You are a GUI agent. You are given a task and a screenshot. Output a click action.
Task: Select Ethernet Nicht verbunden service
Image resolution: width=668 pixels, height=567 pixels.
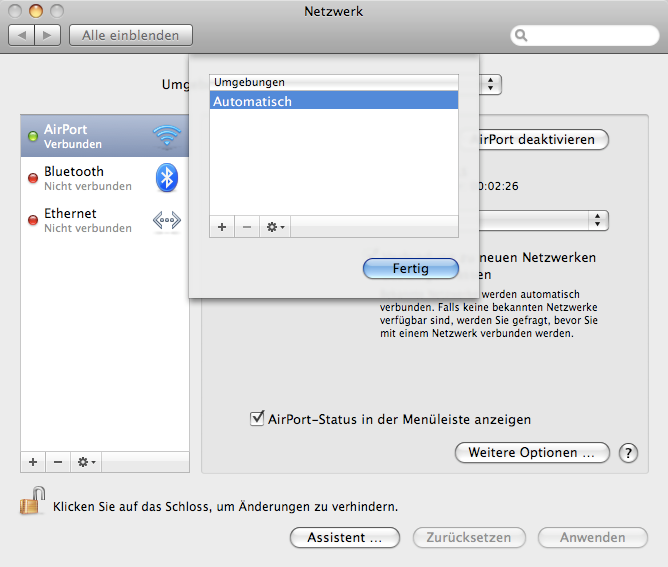tap(105, 220)
